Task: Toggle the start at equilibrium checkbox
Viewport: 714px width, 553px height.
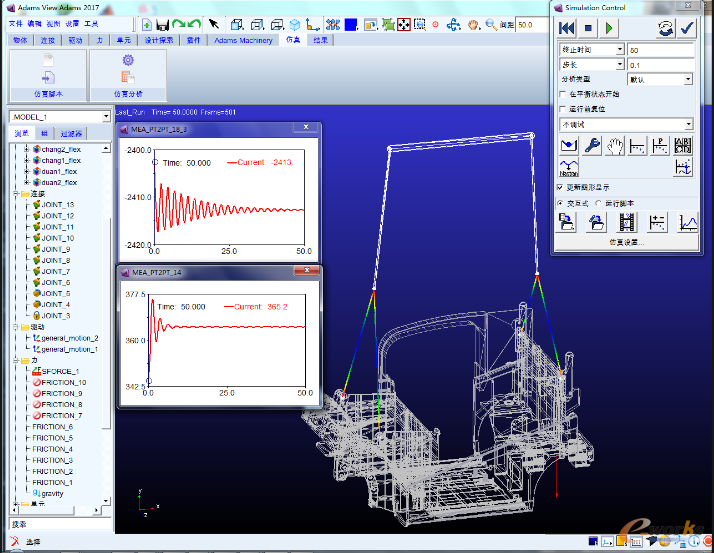Action: [562, 94]
